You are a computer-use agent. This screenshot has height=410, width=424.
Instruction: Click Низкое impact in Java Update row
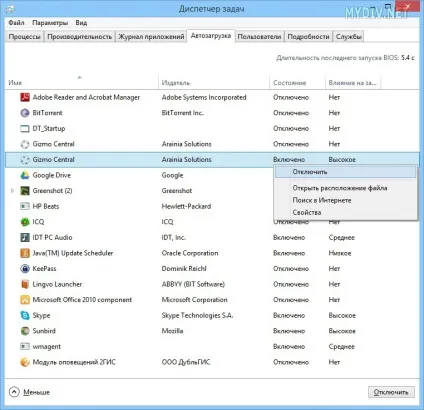click(x=340, y=253)
